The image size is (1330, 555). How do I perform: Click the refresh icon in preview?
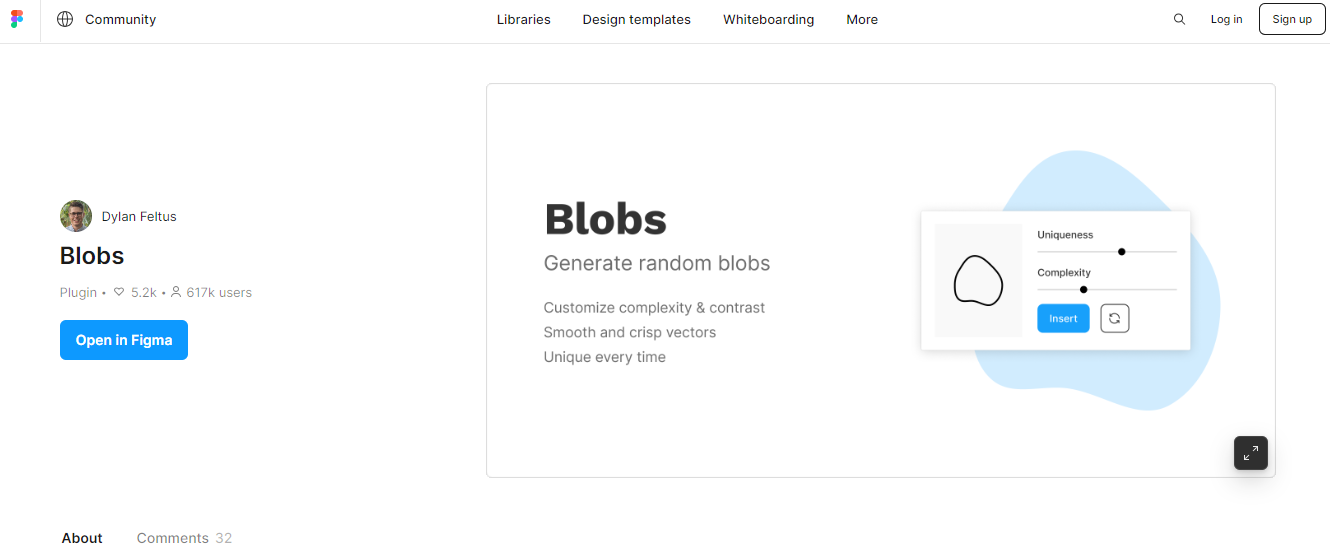(x=1115, y=319)
